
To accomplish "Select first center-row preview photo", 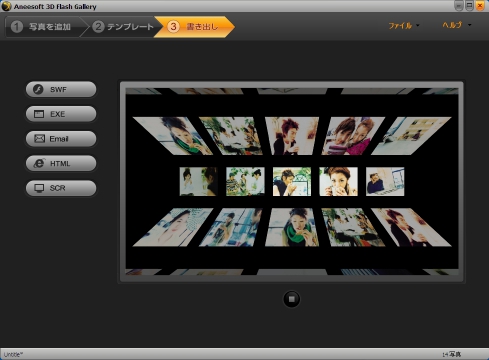I will [x=198, y=181].
